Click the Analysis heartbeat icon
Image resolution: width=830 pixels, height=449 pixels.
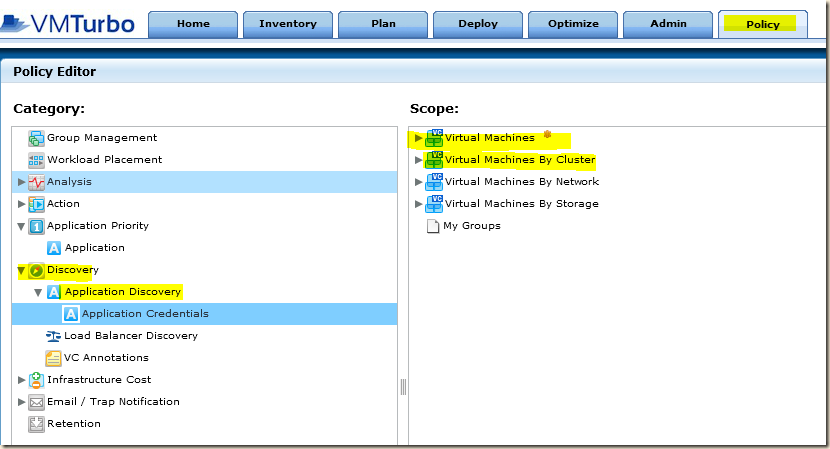[36, 182]
